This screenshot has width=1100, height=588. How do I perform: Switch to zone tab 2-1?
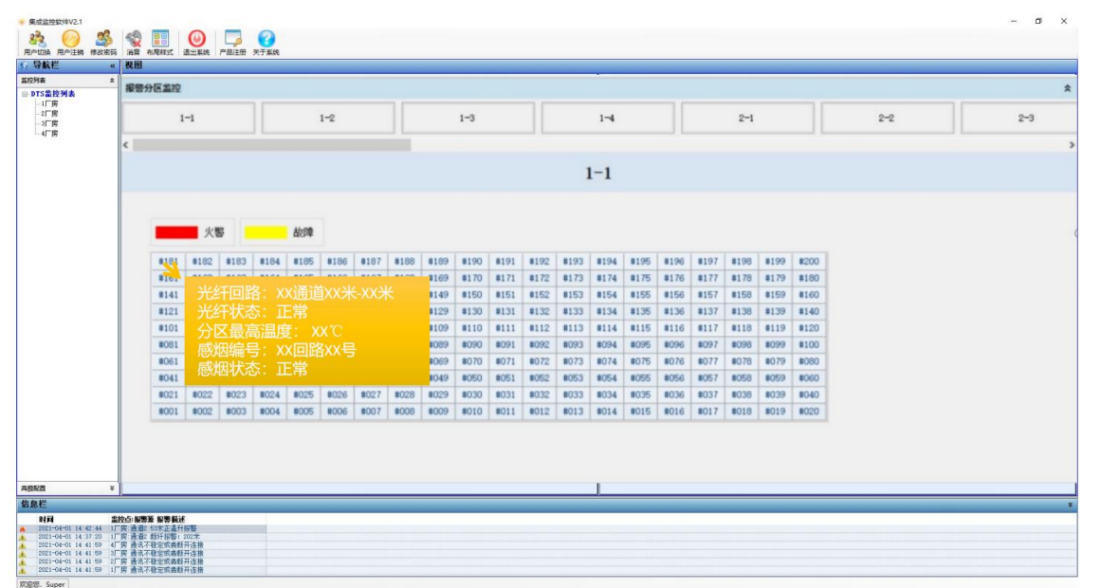[746, 118]
